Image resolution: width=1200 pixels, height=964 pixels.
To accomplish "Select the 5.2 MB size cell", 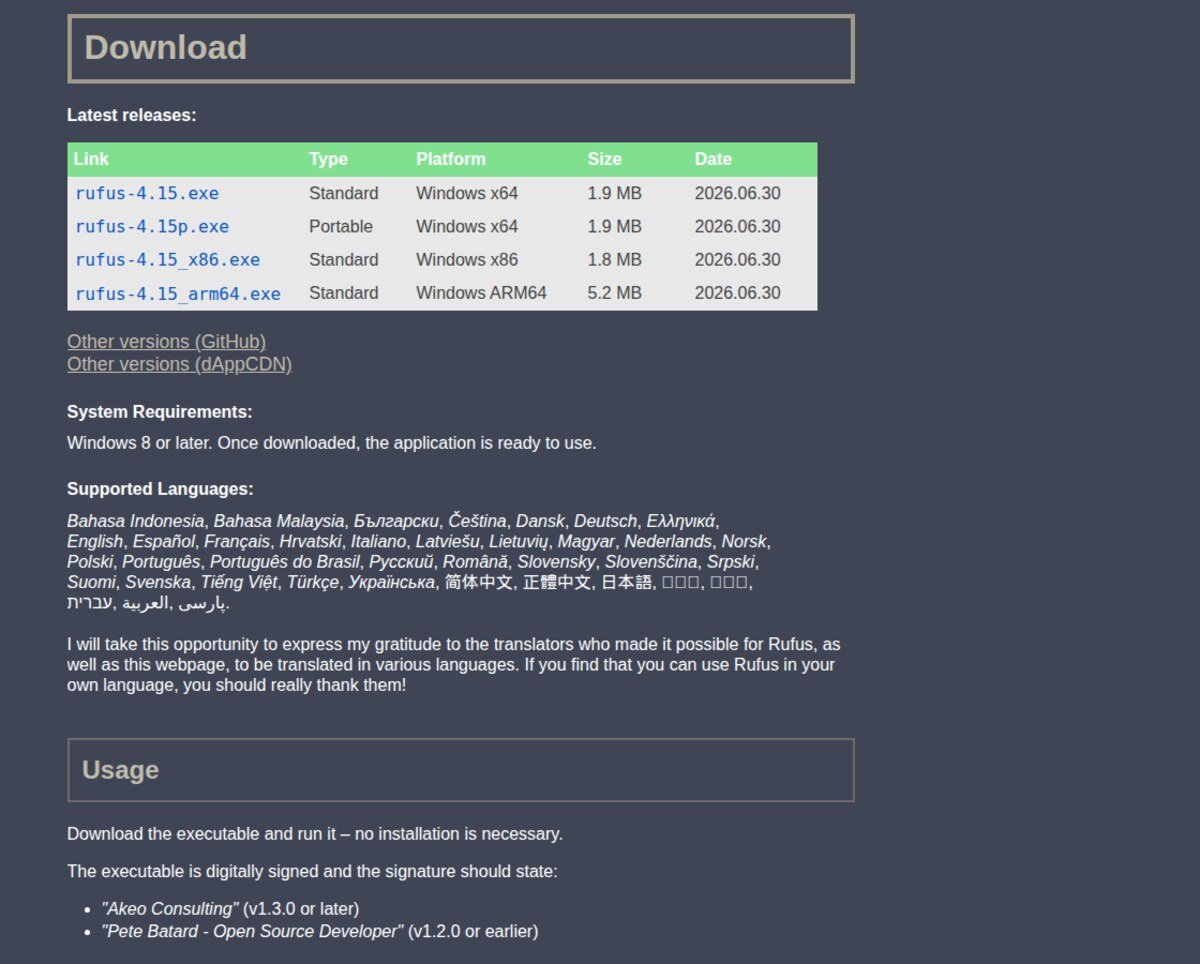I will 614,293.
